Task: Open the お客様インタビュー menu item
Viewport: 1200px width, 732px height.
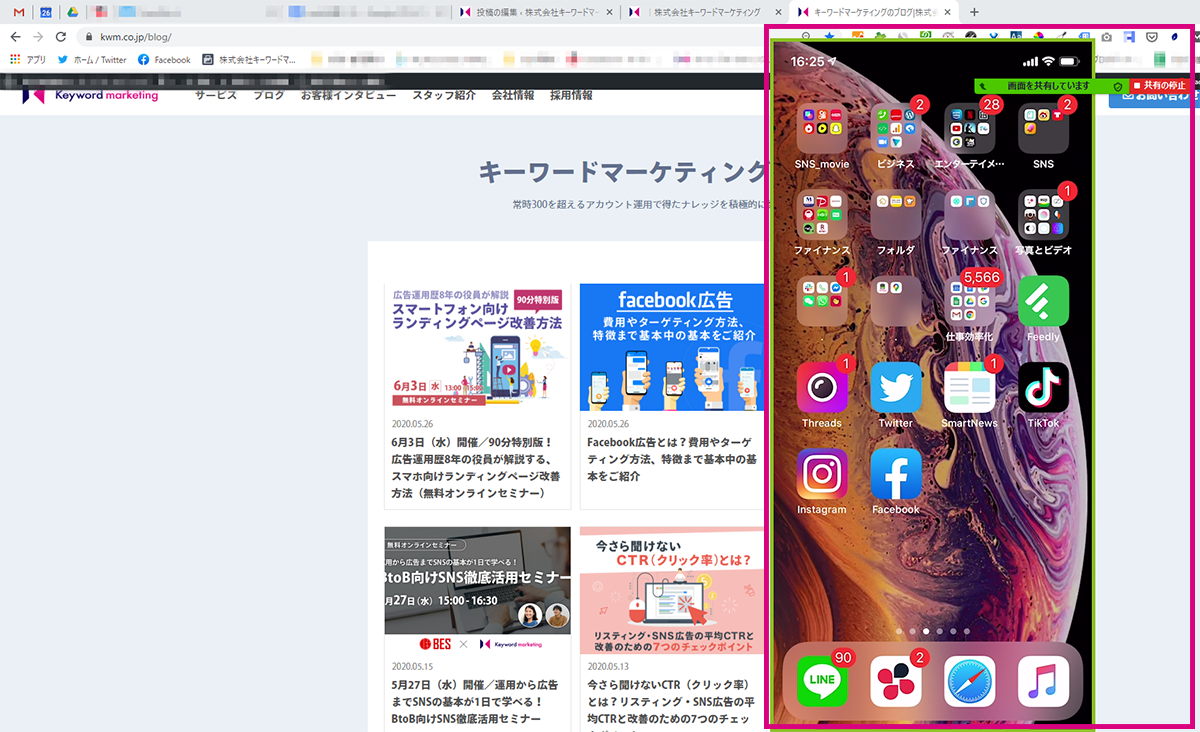Action: pos(349,95)
